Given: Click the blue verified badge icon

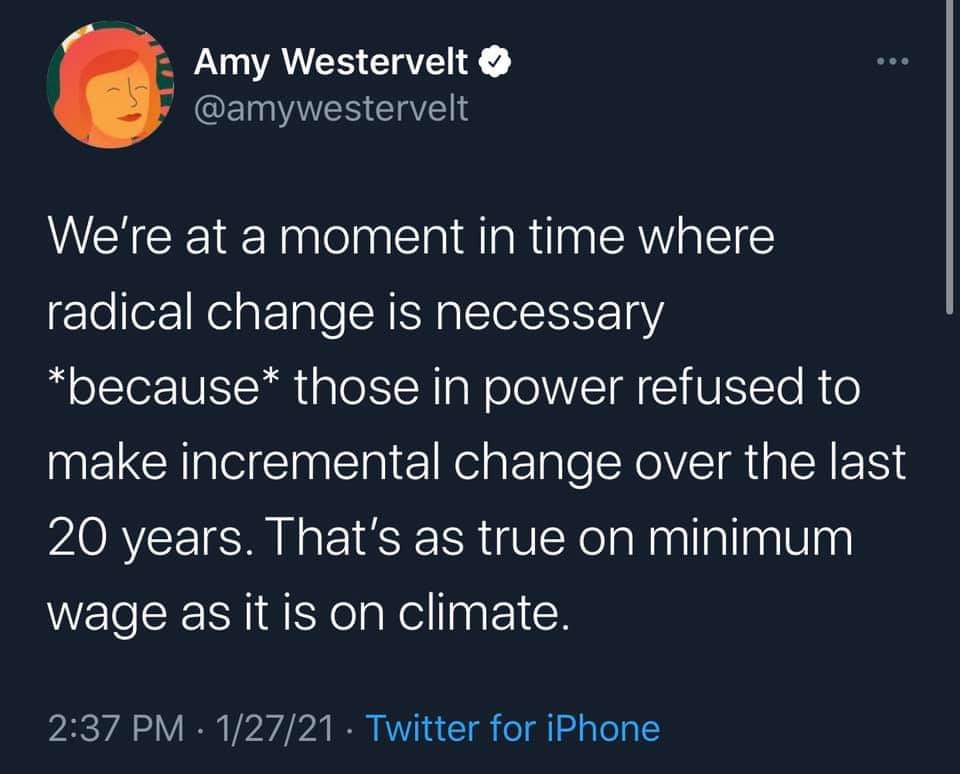Looking at the screenshot, I should pyautogui.click(x=496, y=64).
